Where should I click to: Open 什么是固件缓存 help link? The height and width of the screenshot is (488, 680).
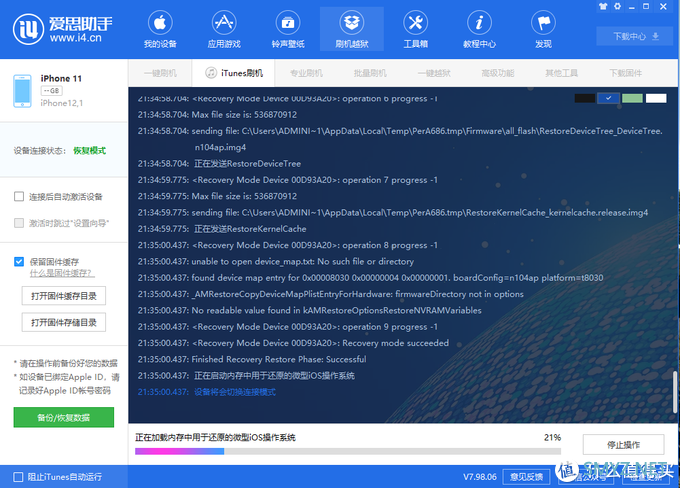61,273
